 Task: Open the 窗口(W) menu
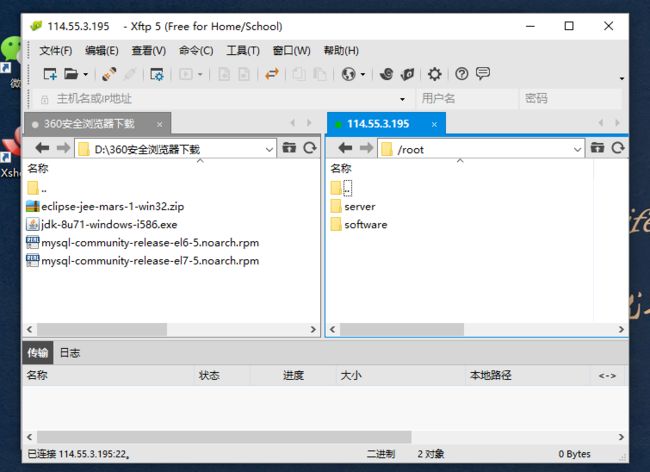pos(291,51)
